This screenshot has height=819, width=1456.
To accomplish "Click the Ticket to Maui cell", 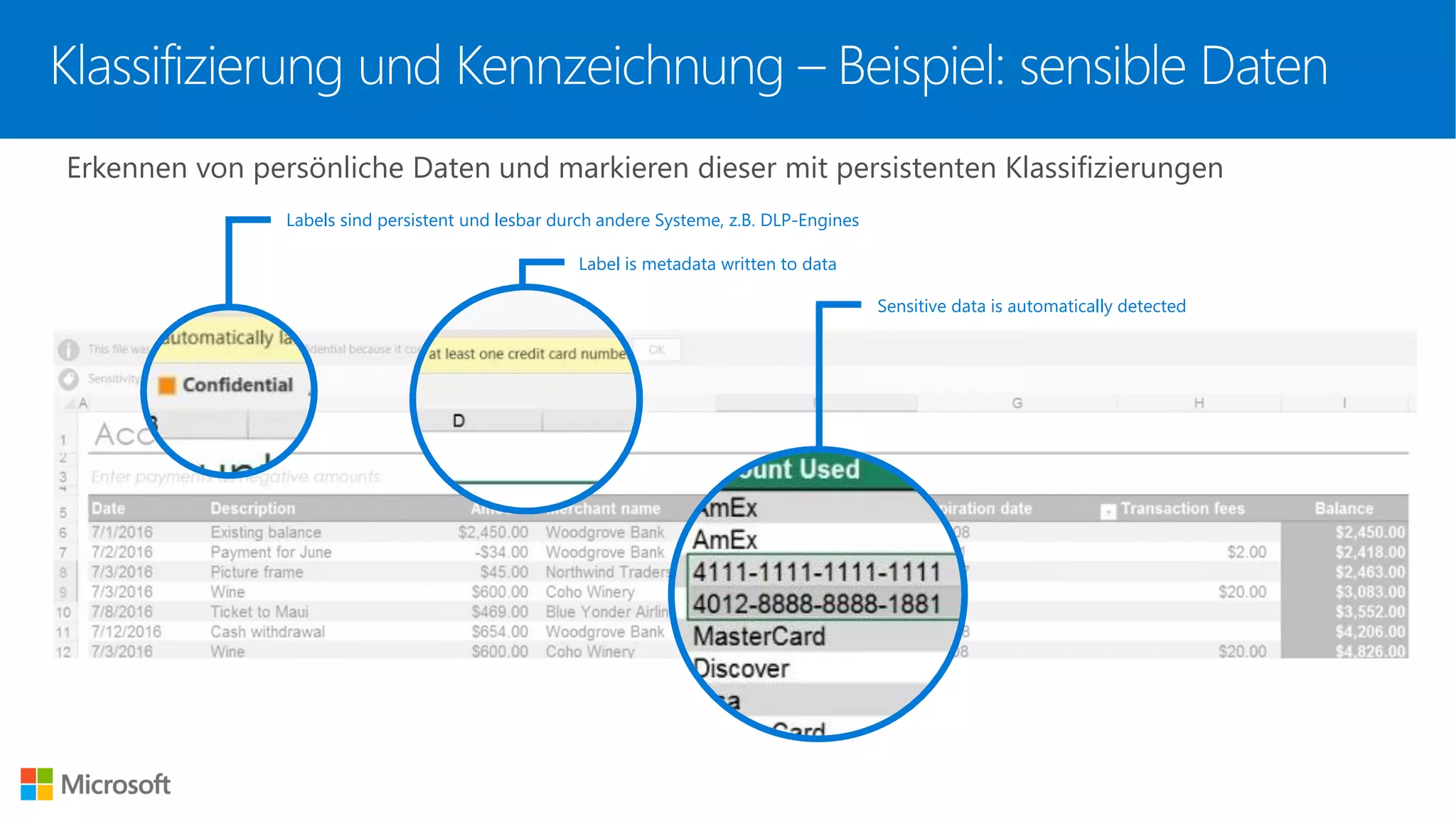I will coord(259,611).
